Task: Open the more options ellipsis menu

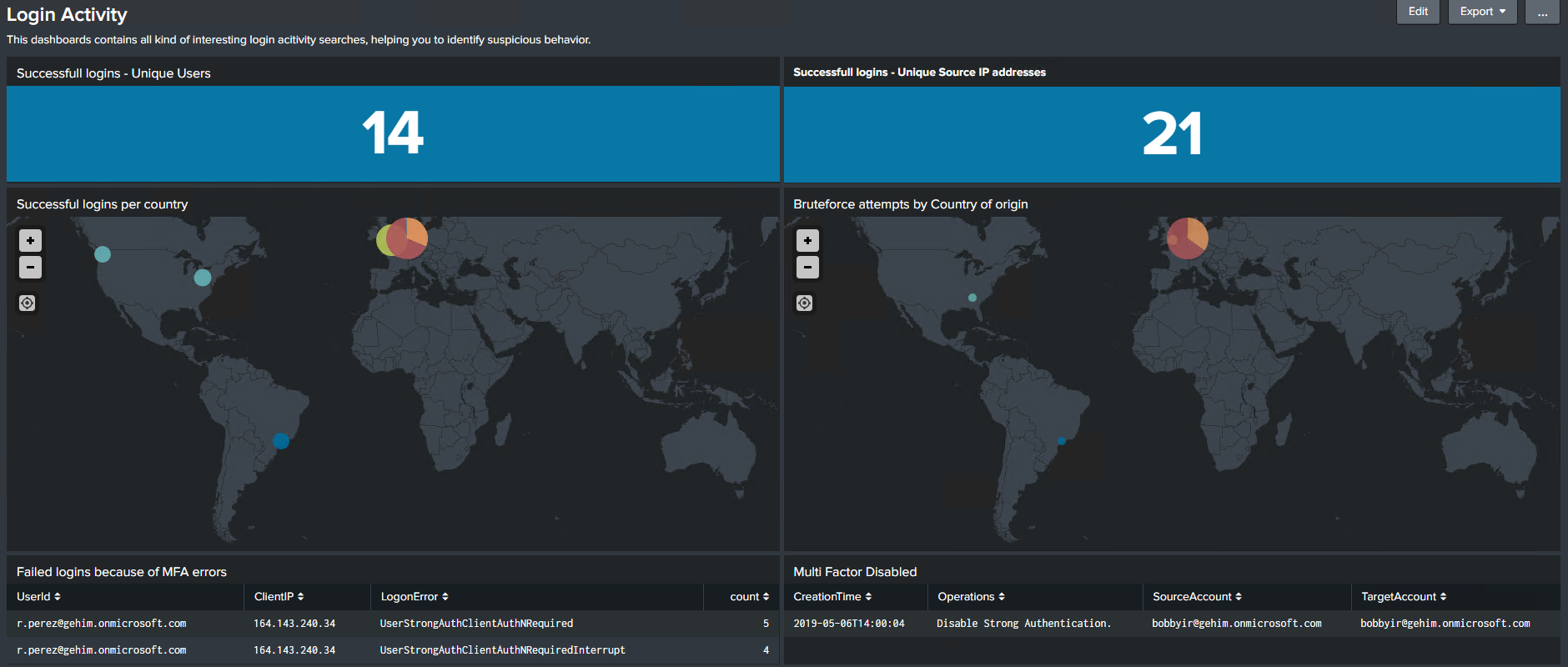Action: (1542, 12)
